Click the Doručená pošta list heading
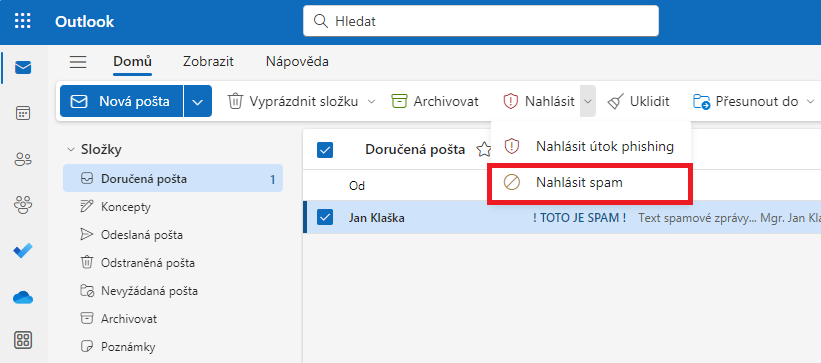This screenshot has height=363, width=821. coord(415,150)
